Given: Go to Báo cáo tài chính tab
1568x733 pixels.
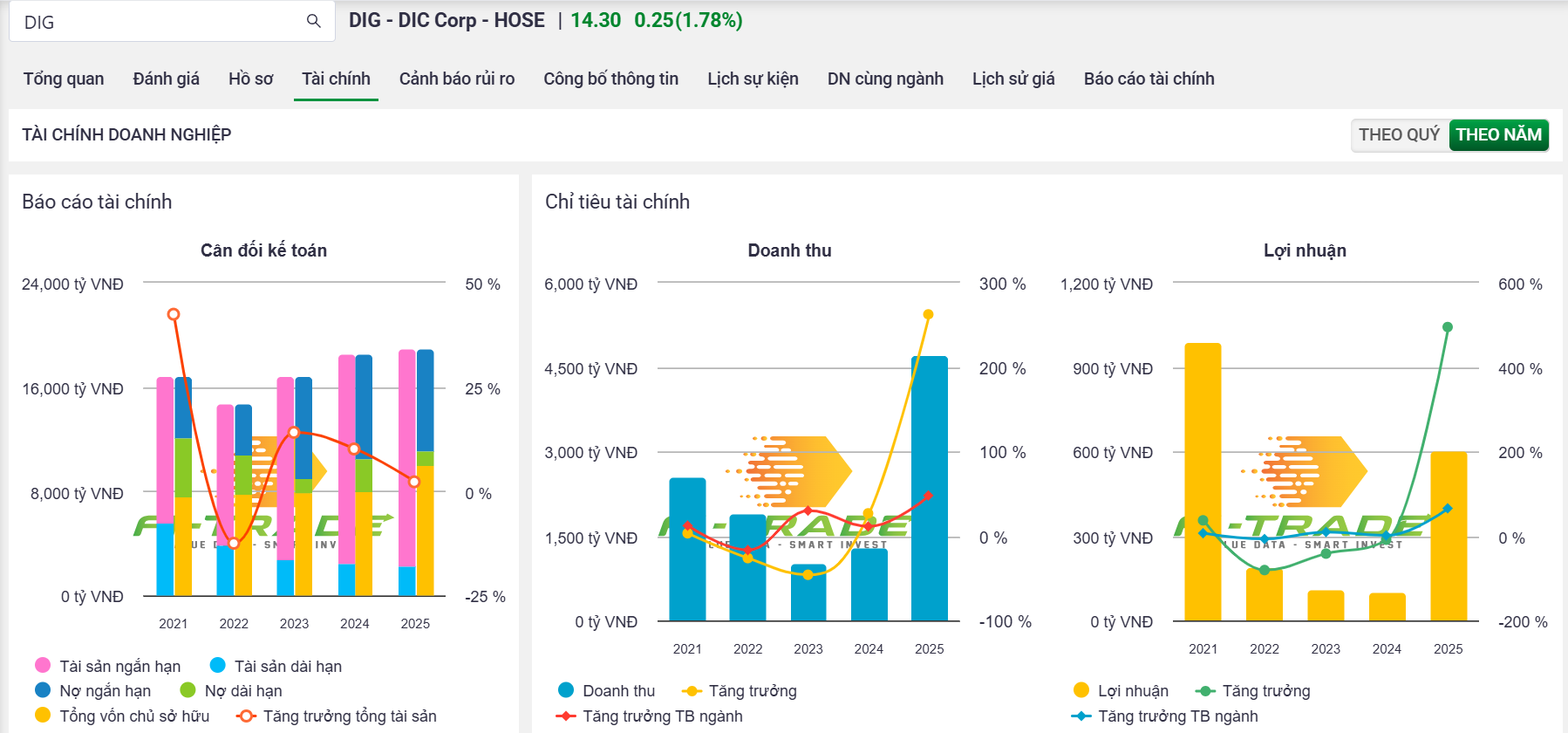Looking at the screenshot, I should [x=1149, y=79].
